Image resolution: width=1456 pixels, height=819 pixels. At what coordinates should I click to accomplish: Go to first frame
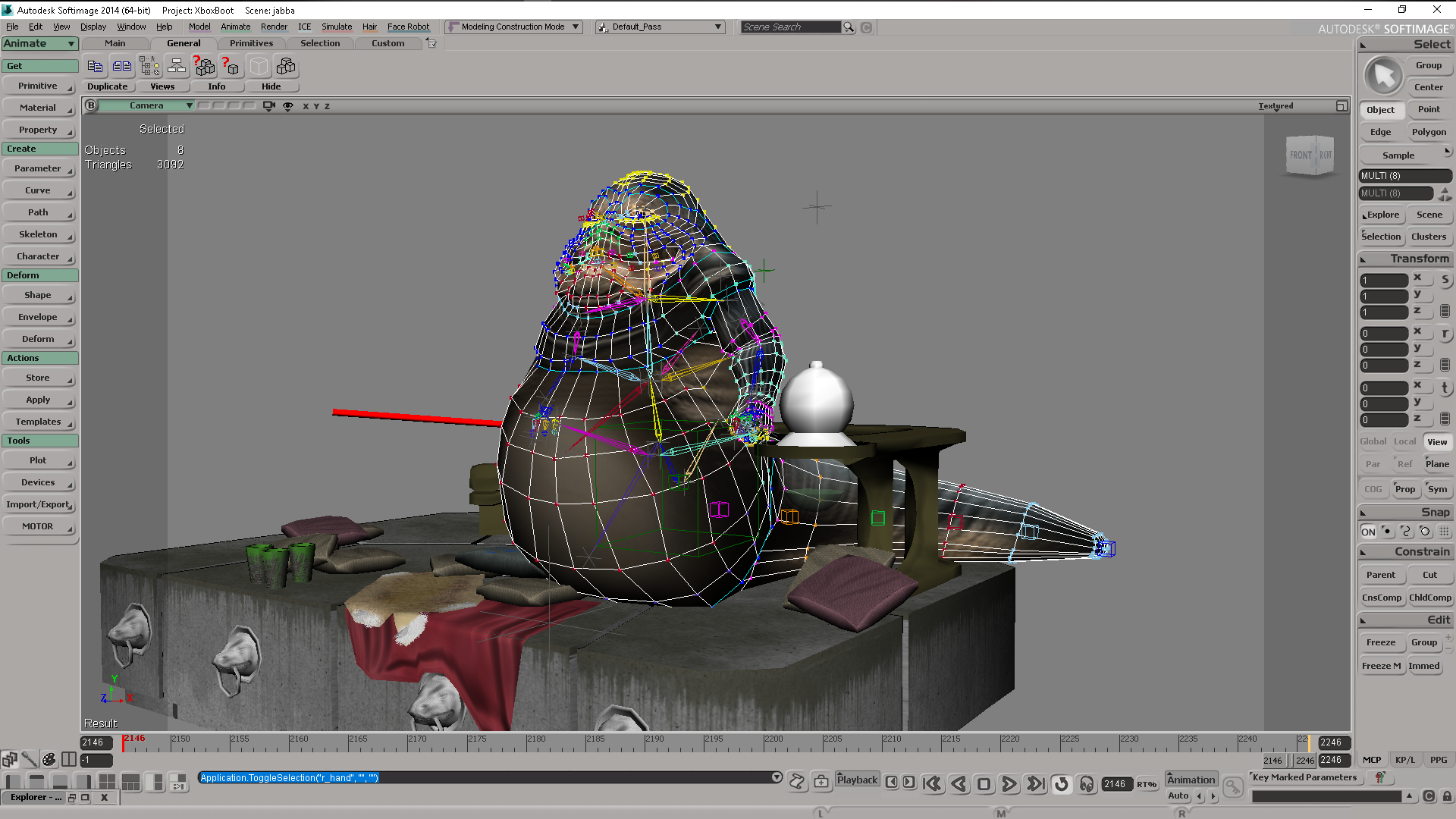tap(933, 784)
